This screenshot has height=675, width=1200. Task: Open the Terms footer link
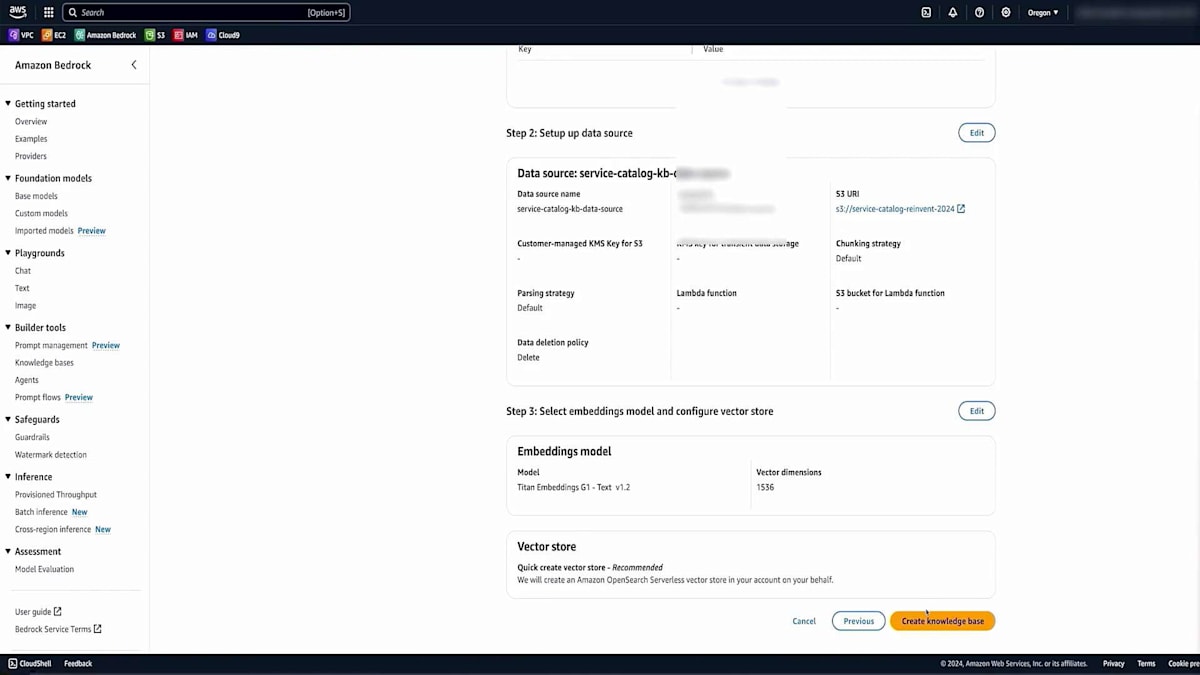click(1146, 664)
